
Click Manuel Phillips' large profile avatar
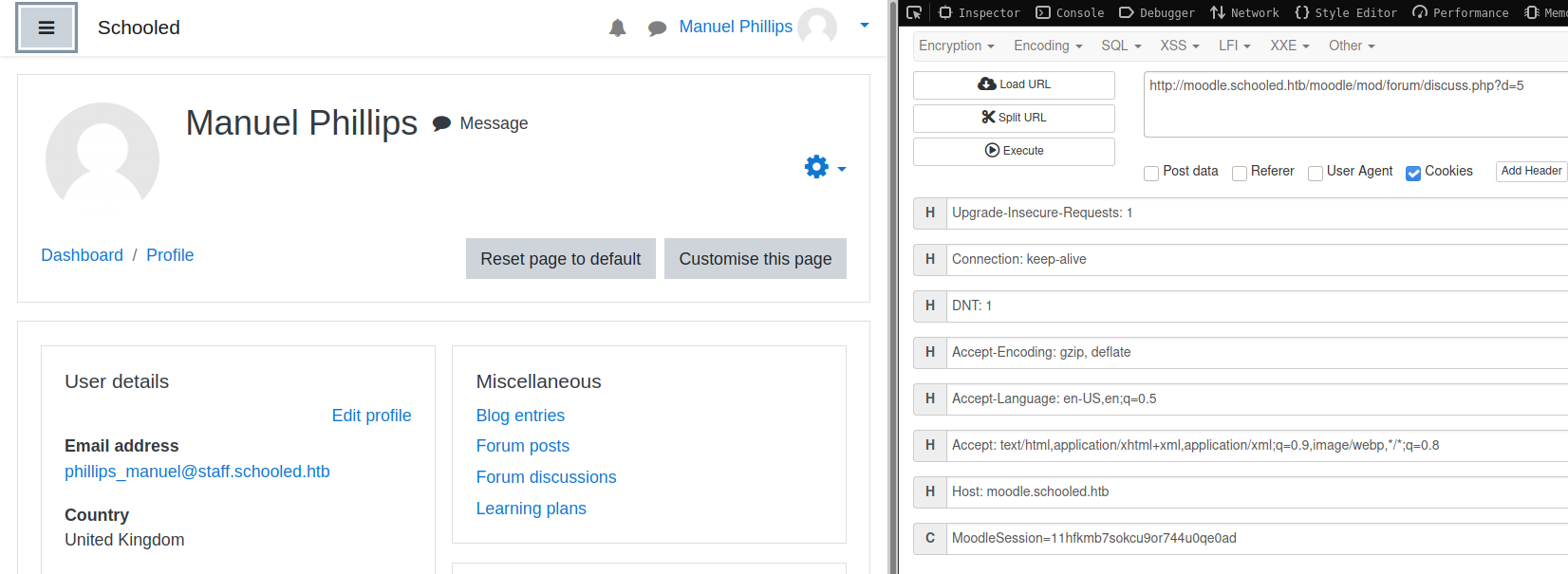tap(103, 157)
